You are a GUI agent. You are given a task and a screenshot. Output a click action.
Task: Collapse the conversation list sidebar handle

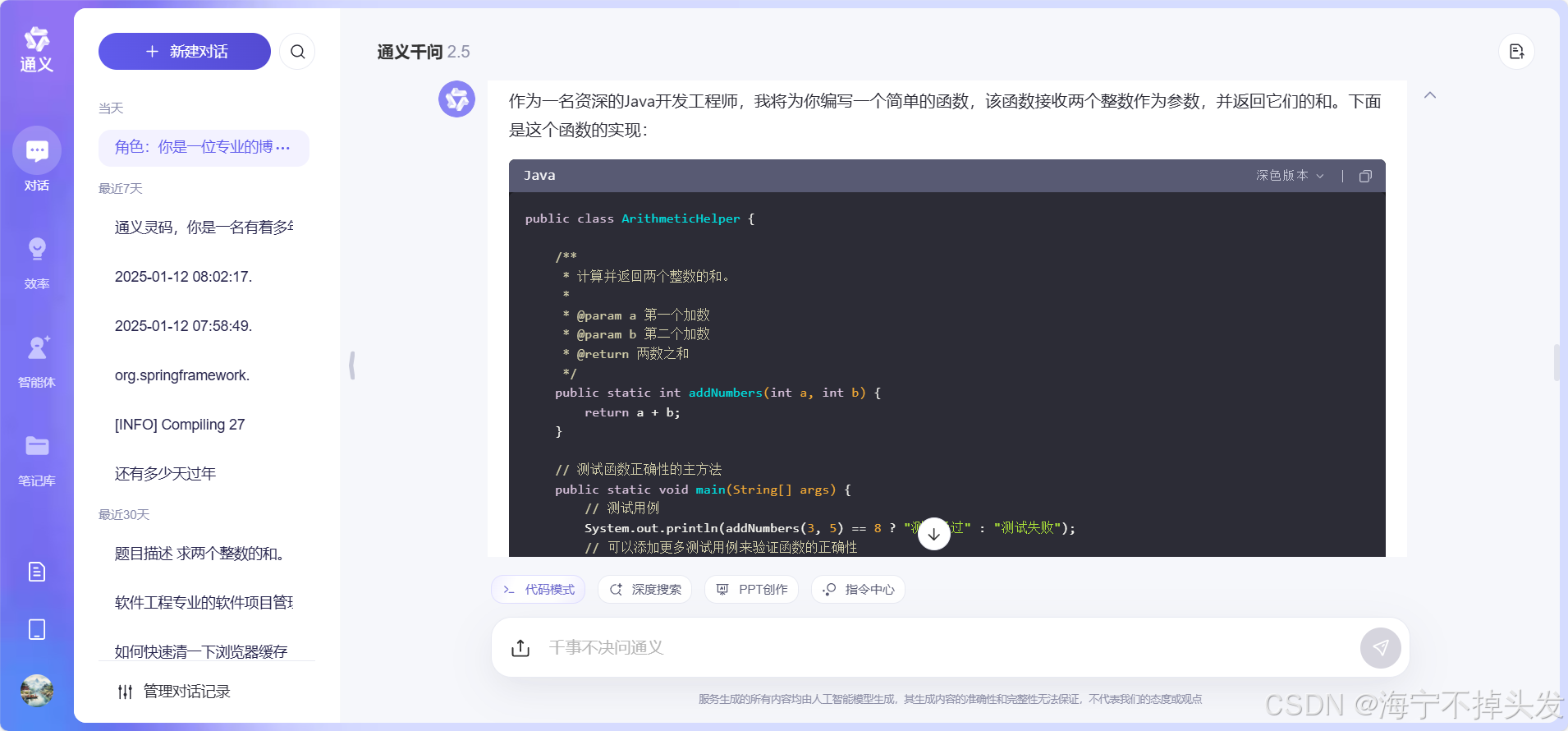point(352,365)
